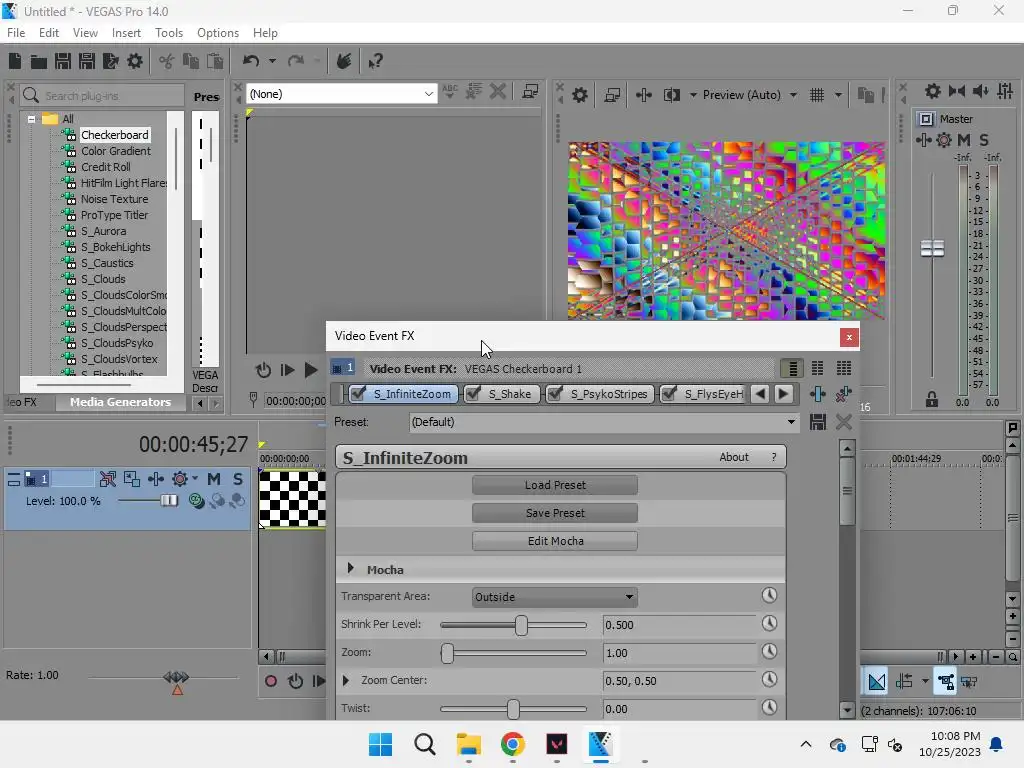Screen dimensions: 1024x768
Task: Click the Windows Start button
Action: pos(381,744)
